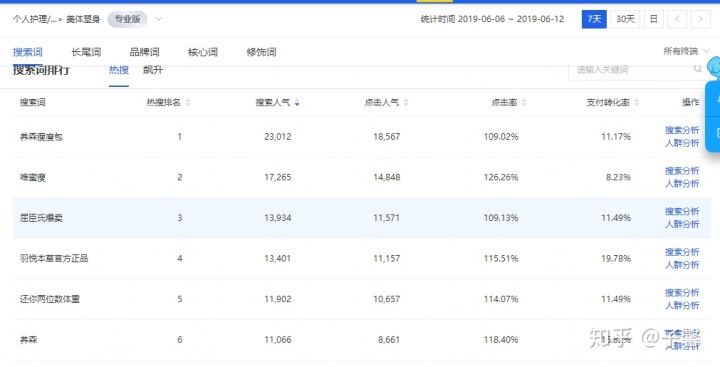Switch to the 品牌词 tab

coord(144,52)
